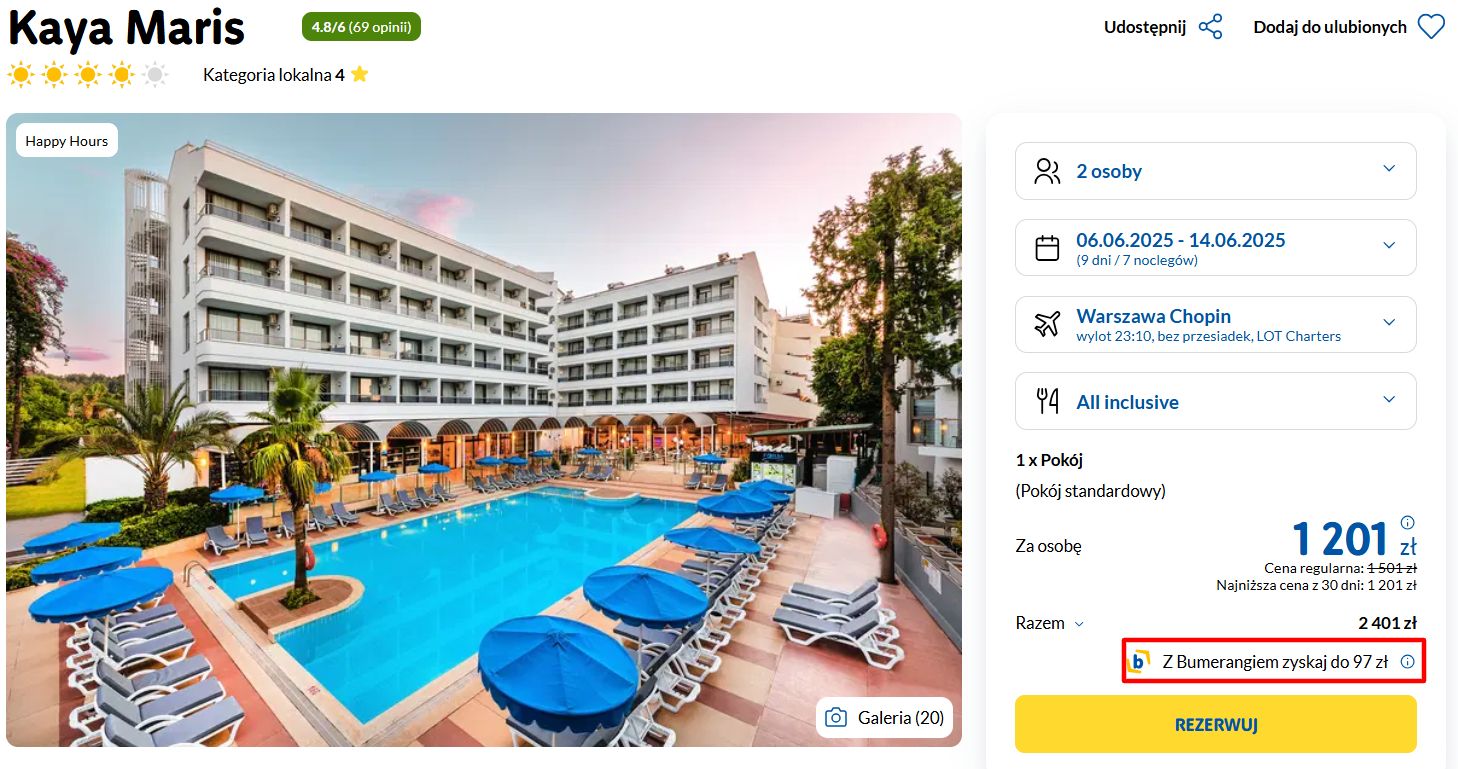
Task: Click the people icon in the 2 osoby field
Action: point(1047,171)
